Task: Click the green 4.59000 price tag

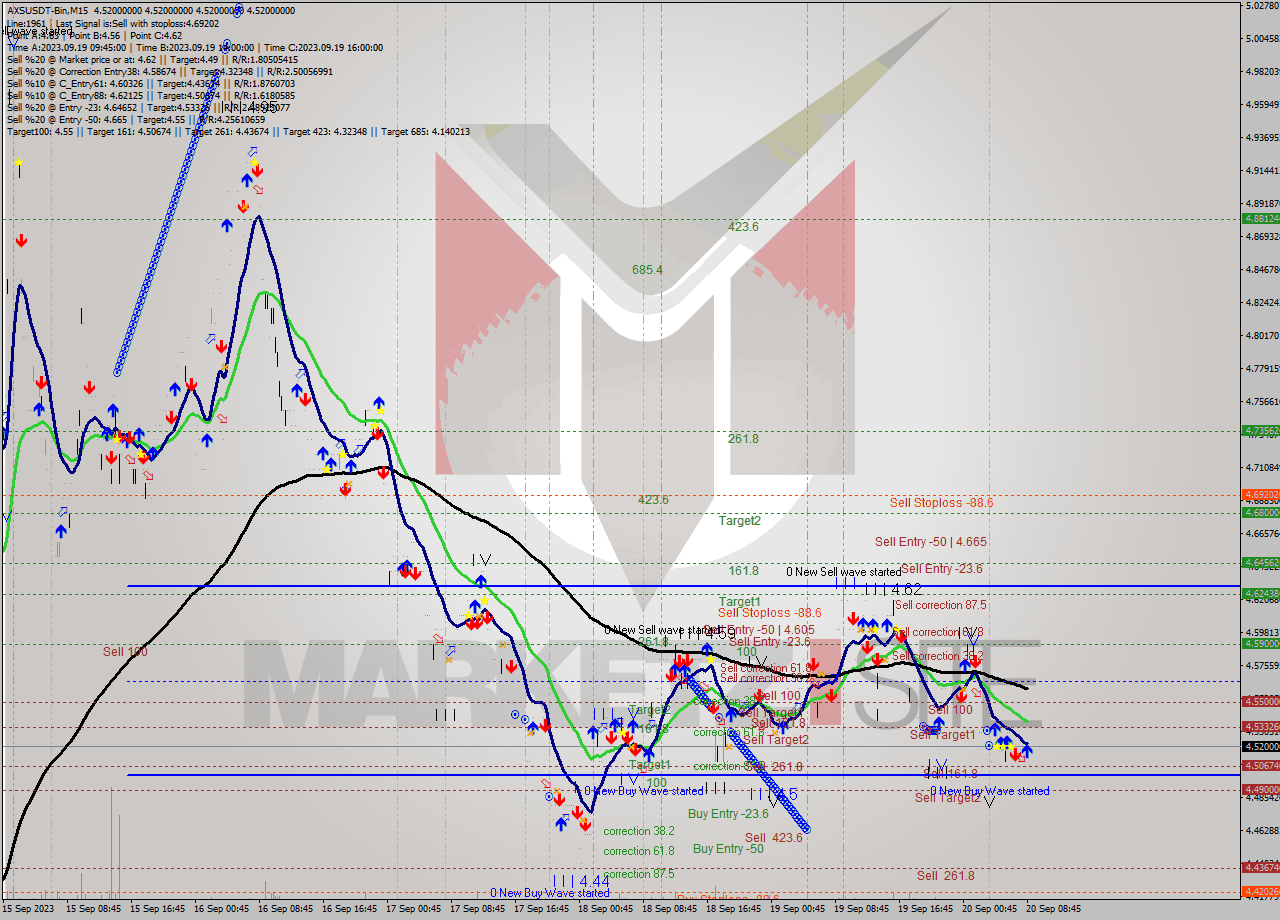Action: click(x=1260, y=643)
